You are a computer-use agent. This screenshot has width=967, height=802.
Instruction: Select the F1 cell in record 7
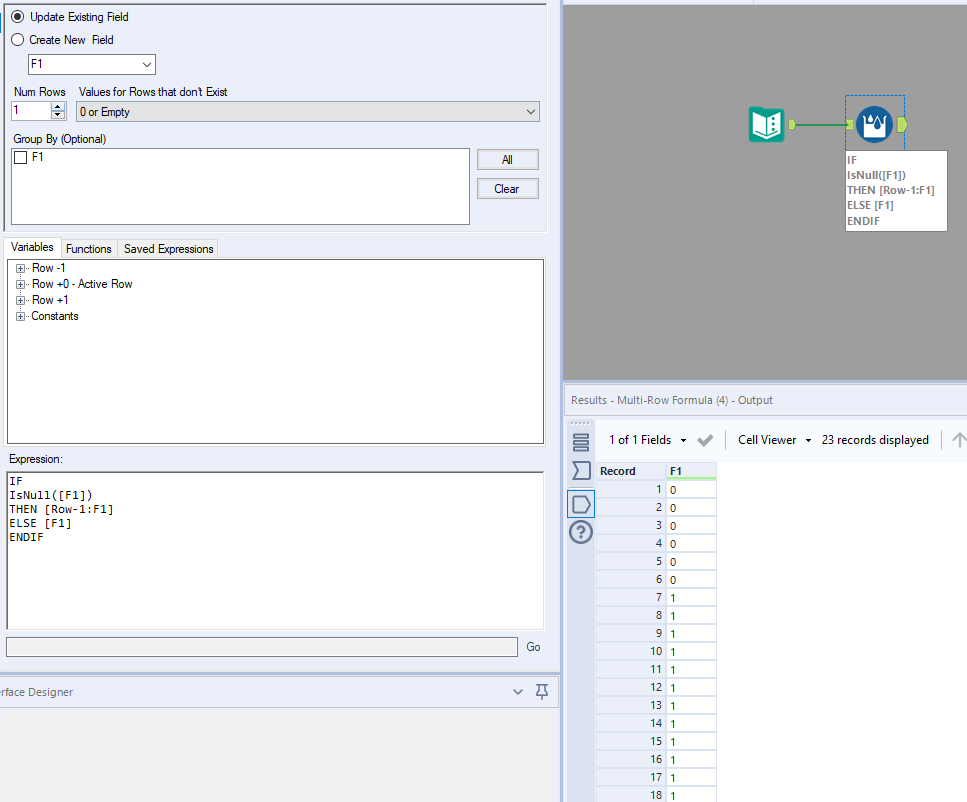pos(691,598)
